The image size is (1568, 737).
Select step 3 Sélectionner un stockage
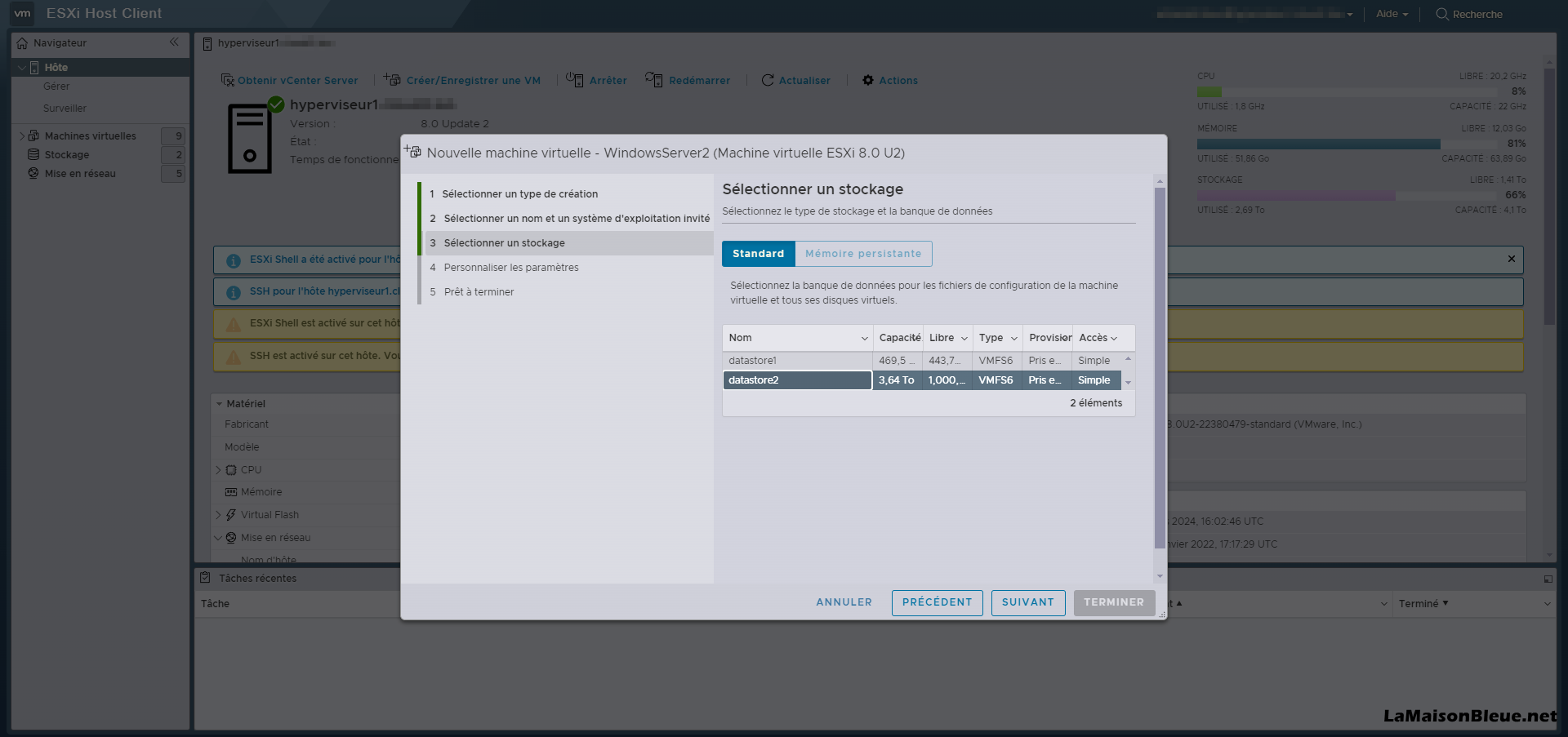click(x=569, y=243)
